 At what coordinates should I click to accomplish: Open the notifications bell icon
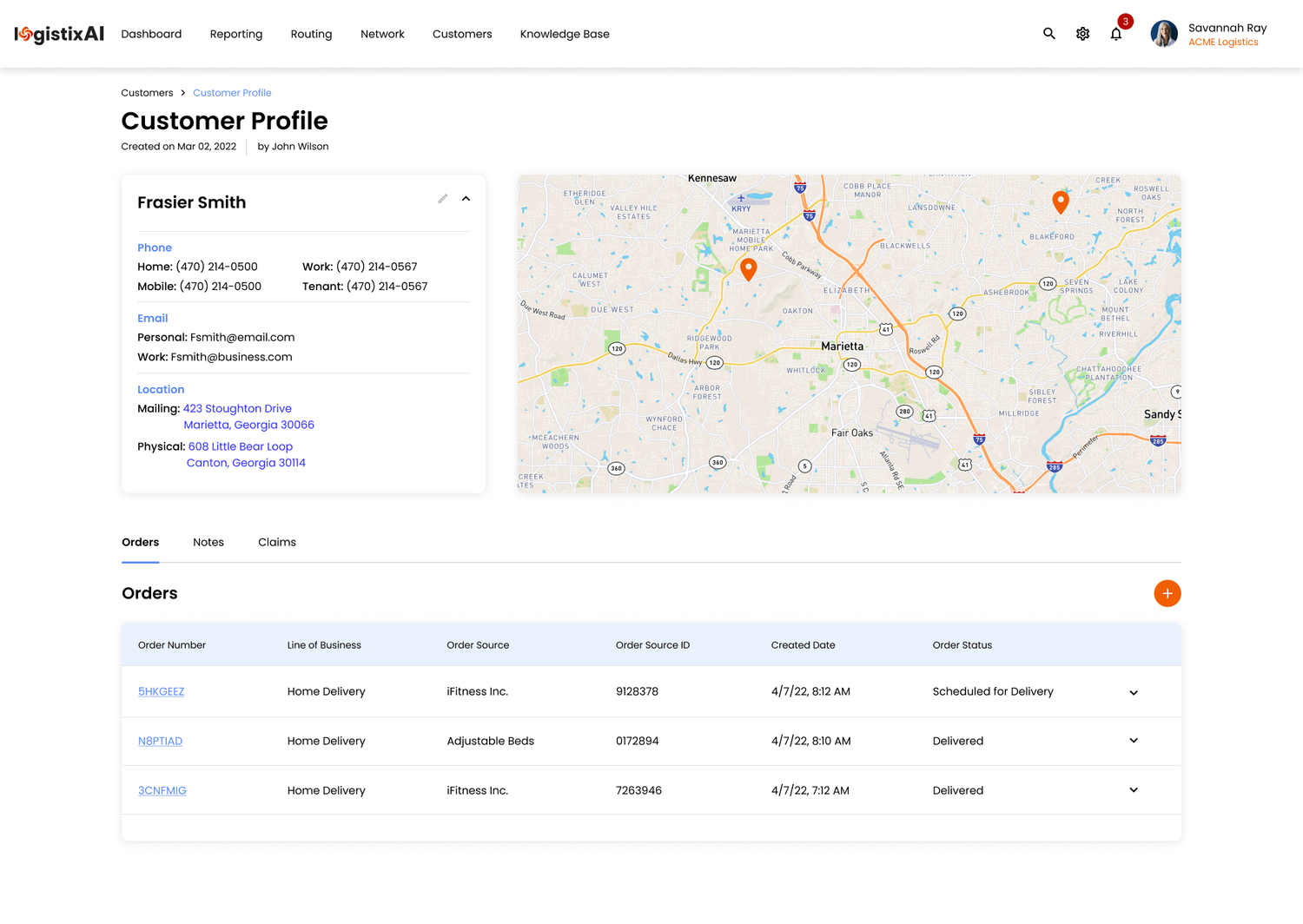1116,34
